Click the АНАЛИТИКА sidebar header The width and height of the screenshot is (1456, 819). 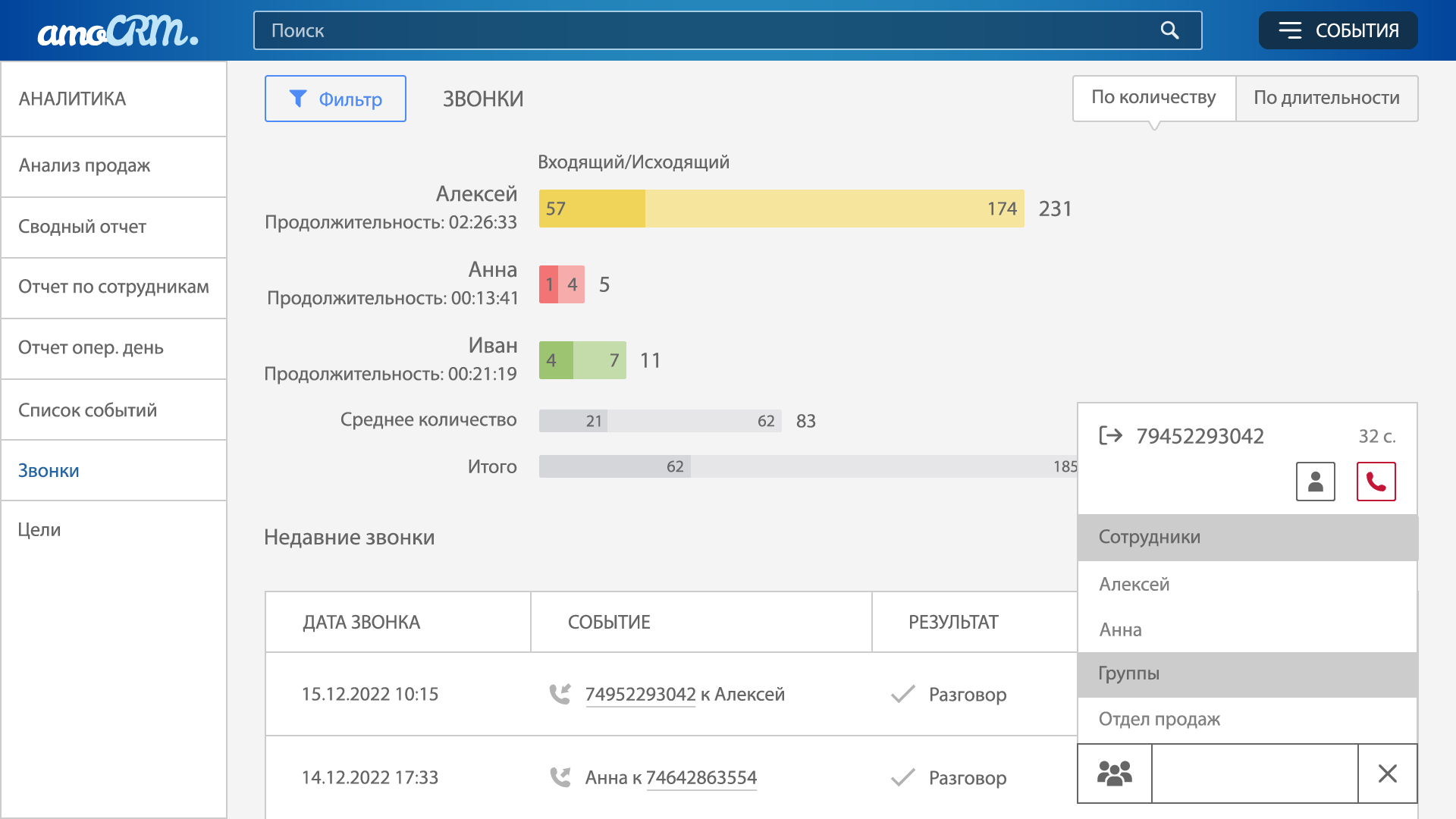114,99
